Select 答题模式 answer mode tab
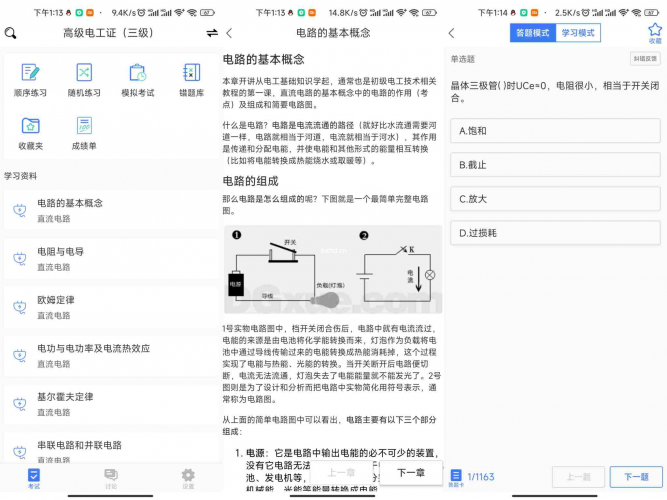Screen dimensions: 667x500 pyautogui.click(x=533, y=33)
